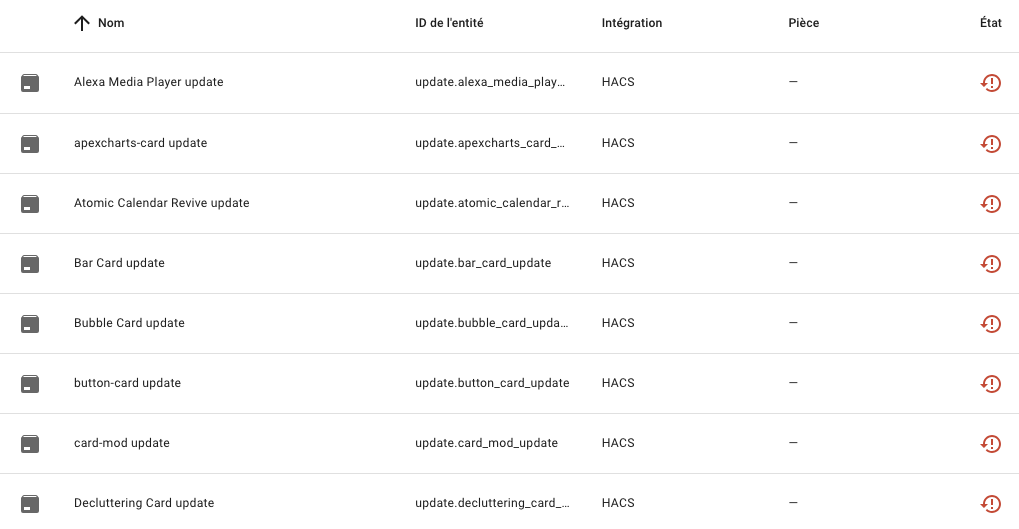This screenshot has width=1019, height=529.
Task: Sort by Intégration column header
Action: (632, 23)
